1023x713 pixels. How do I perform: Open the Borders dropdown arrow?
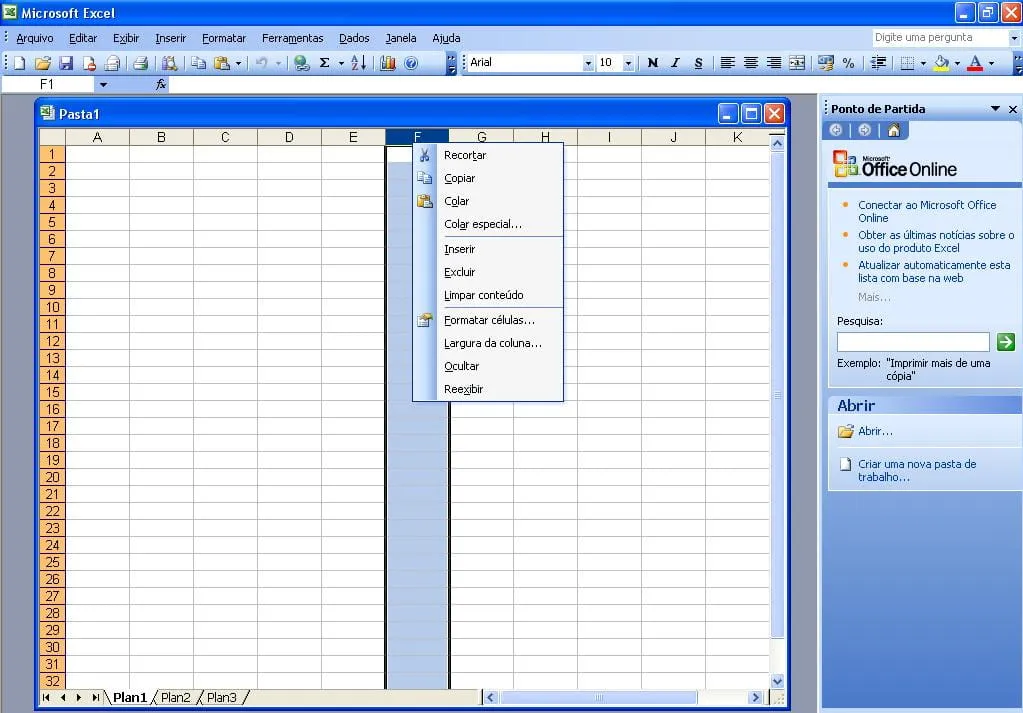[923, 63]
